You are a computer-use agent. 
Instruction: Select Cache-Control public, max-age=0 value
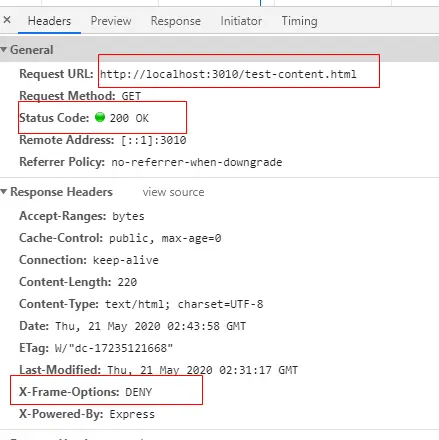[x=165, y=238]
